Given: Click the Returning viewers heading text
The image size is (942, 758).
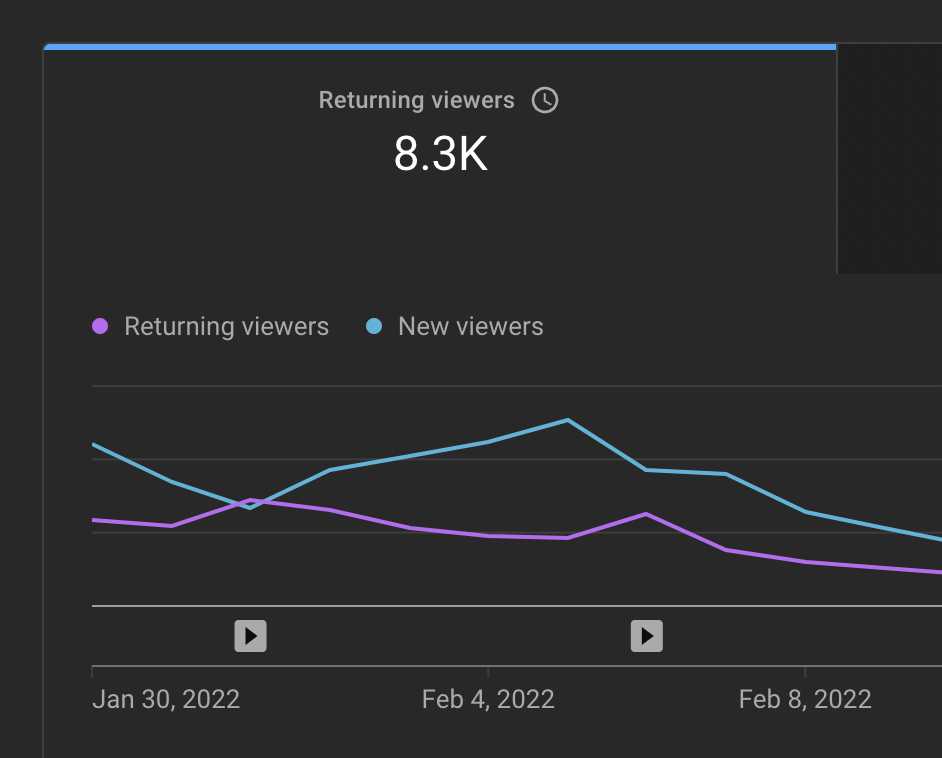Looking at the screenshot, I should point(416,100).
